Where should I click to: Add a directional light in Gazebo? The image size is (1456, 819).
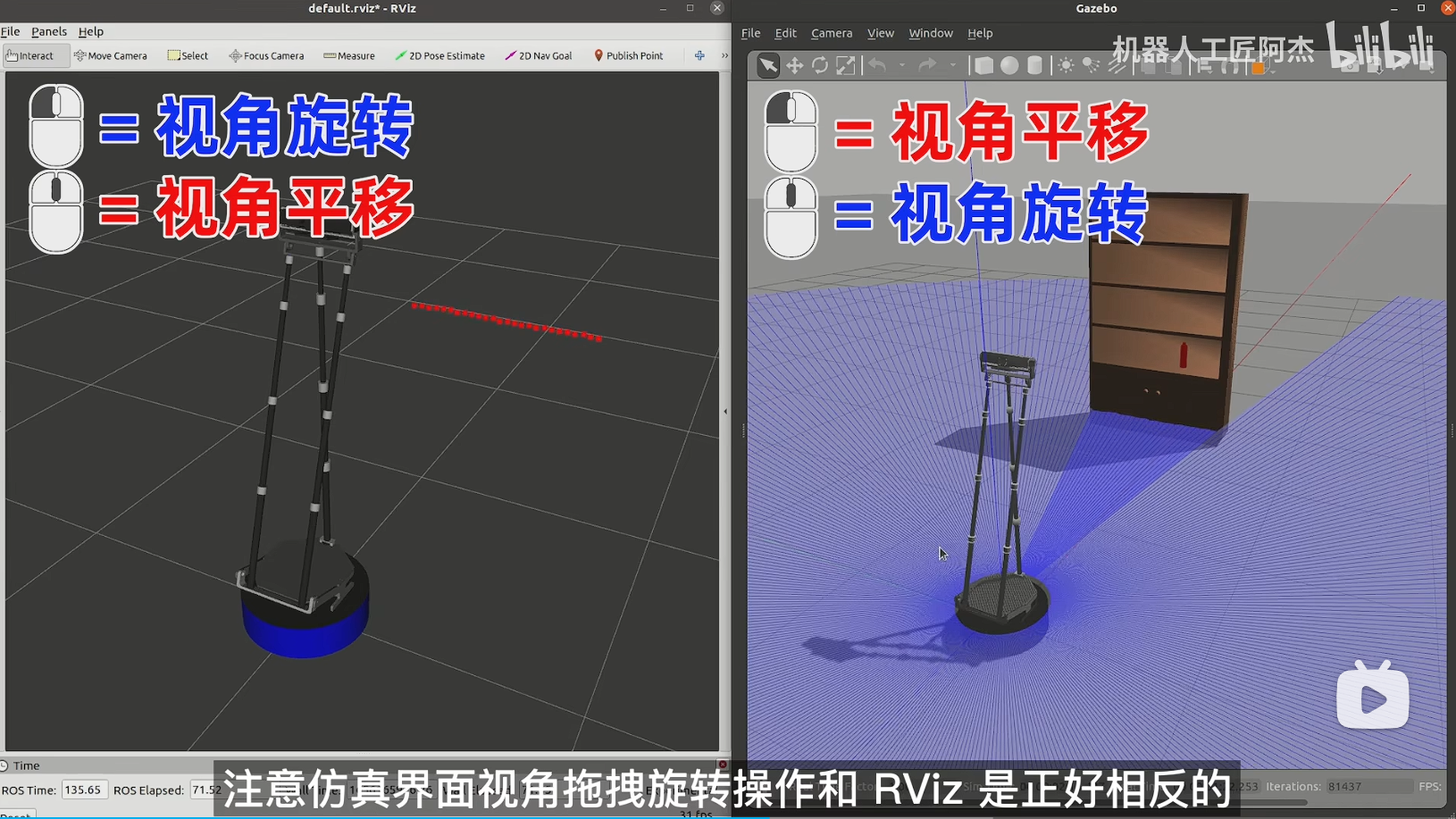[x=1117, y=65]
